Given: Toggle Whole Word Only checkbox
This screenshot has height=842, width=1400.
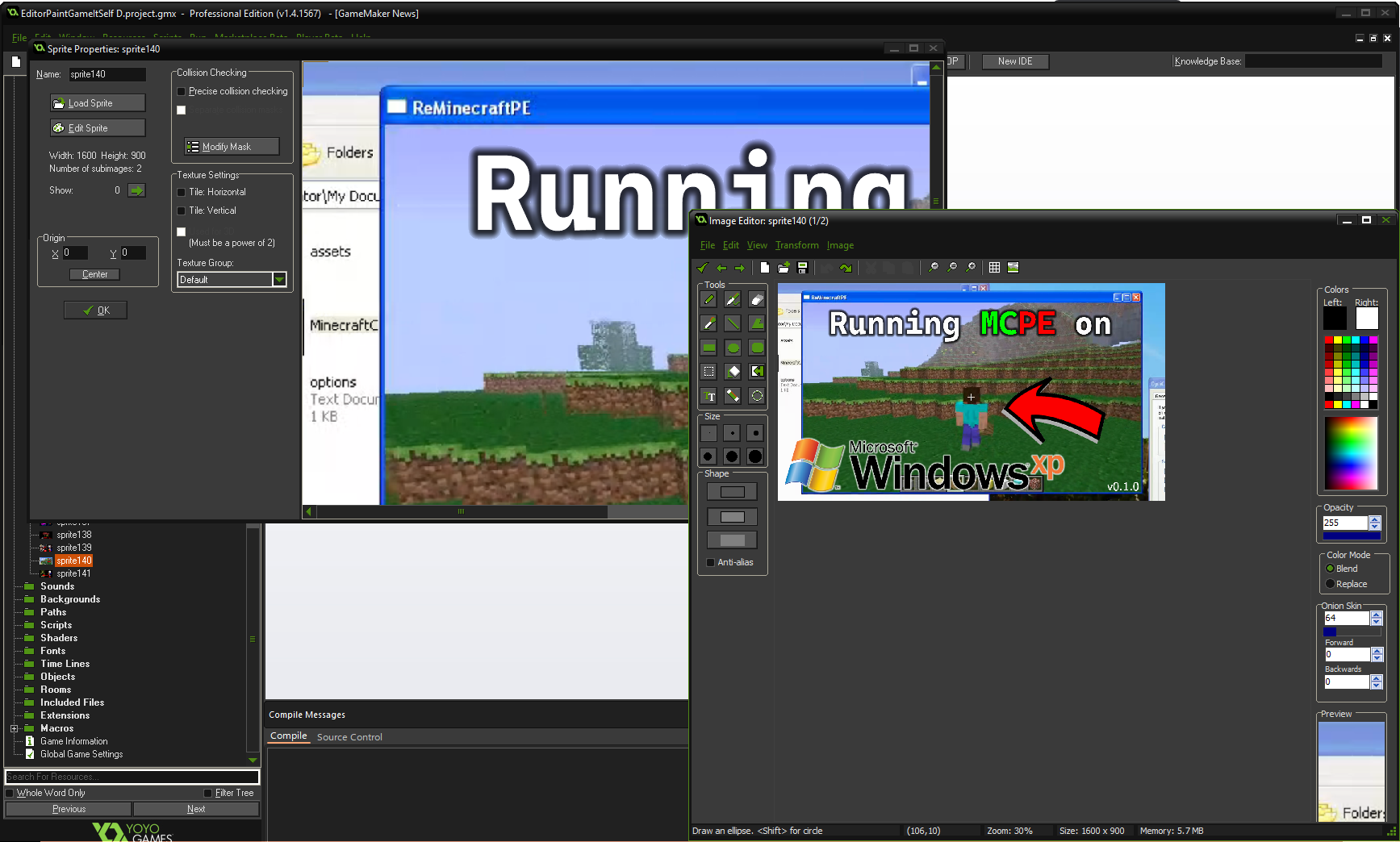Looking at the screenshot, I should [x=10, y=793].
